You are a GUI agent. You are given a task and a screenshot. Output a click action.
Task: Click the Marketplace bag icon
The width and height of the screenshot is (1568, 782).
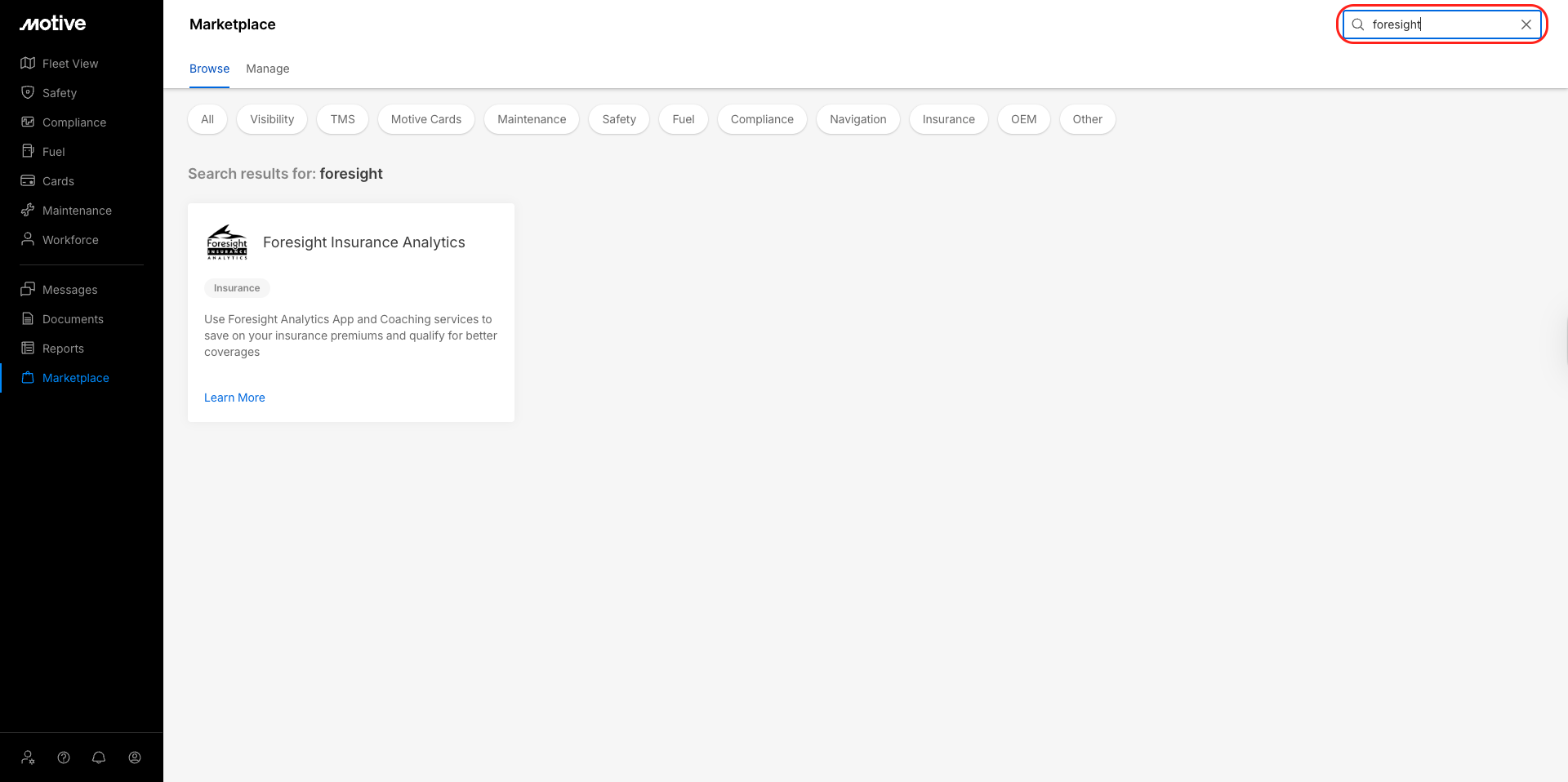[28, 378]
